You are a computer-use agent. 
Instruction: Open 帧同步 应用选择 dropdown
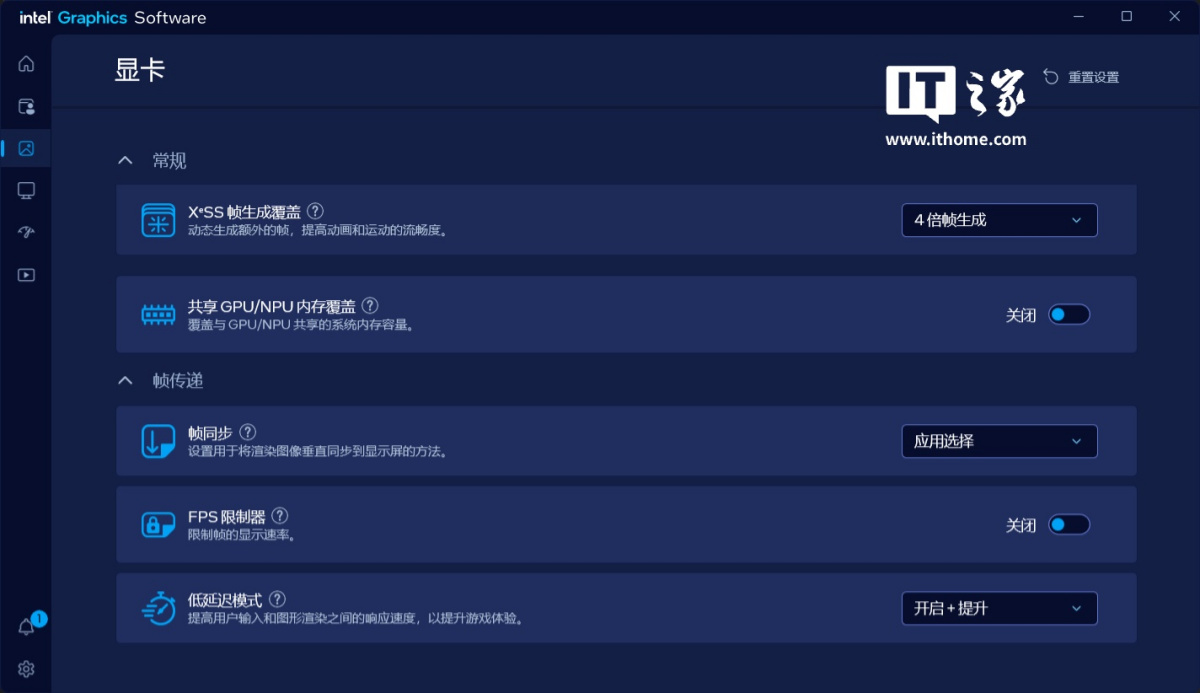[x=999, y=441]
